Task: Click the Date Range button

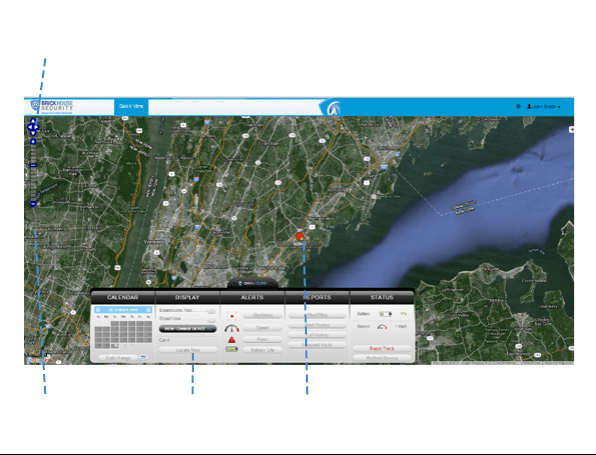Action: 118,358
